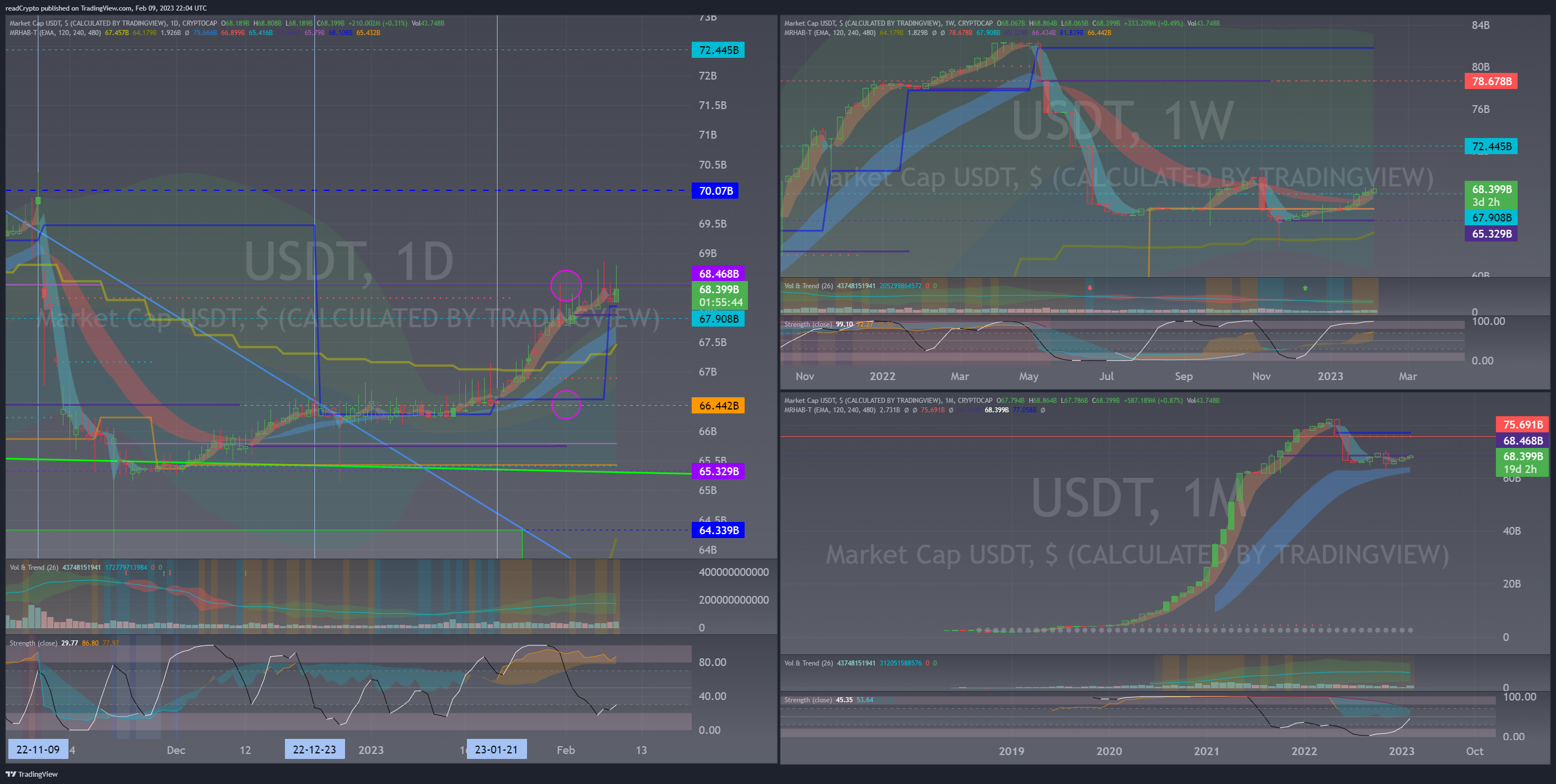1556x784 pixels.
Task: Click the weekly chart Market Cap USDT legend title
Action: tap(888, 23)
